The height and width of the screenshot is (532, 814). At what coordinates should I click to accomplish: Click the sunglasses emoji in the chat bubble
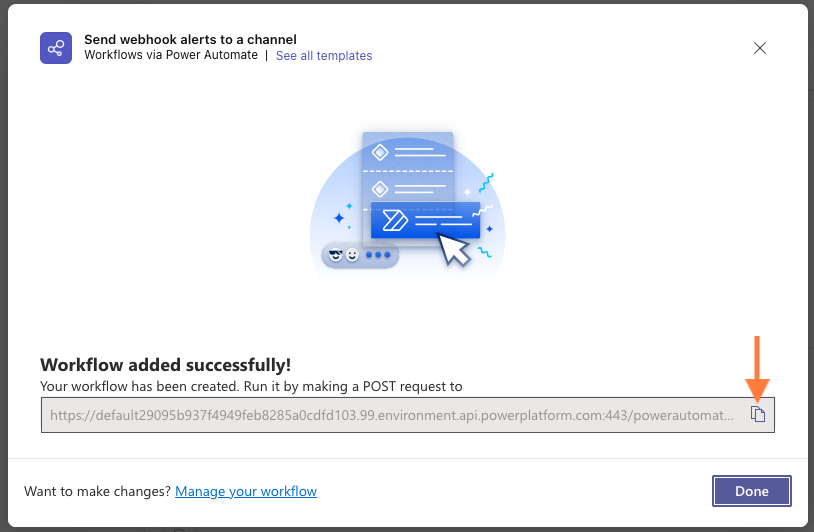[x=336, y=255]
